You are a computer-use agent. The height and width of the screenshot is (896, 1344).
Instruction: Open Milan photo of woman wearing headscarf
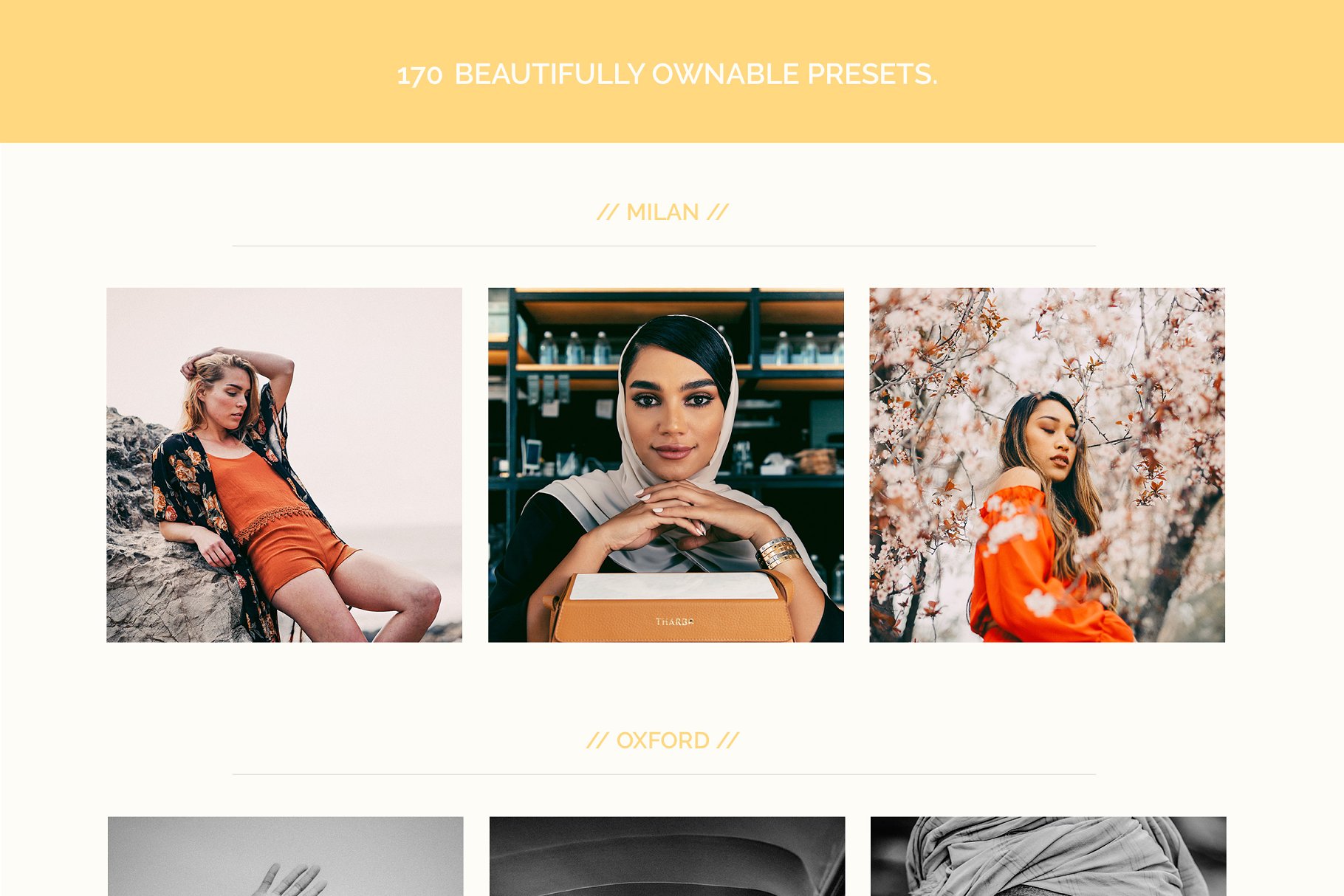(x=666, y=465)
